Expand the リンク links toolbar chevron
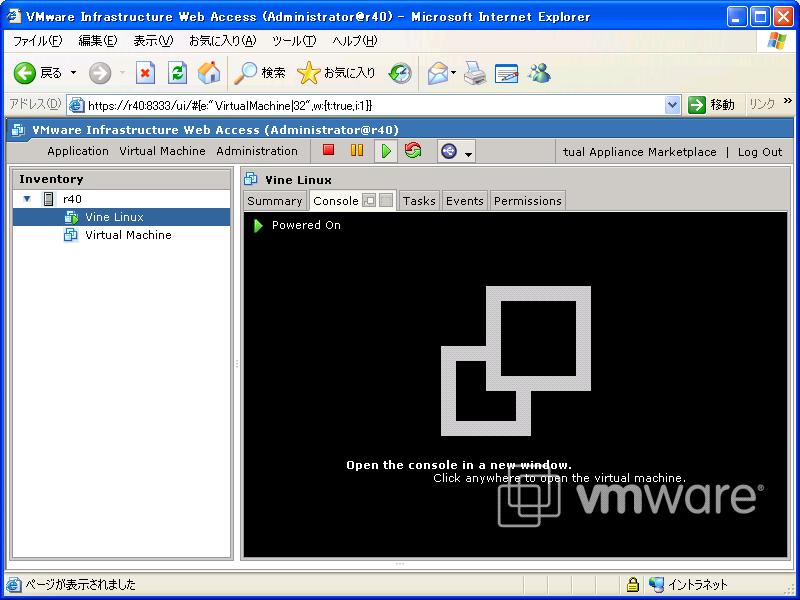Image resolution: width=800 pixels, height=600 pixels. (x=788, y=101)
